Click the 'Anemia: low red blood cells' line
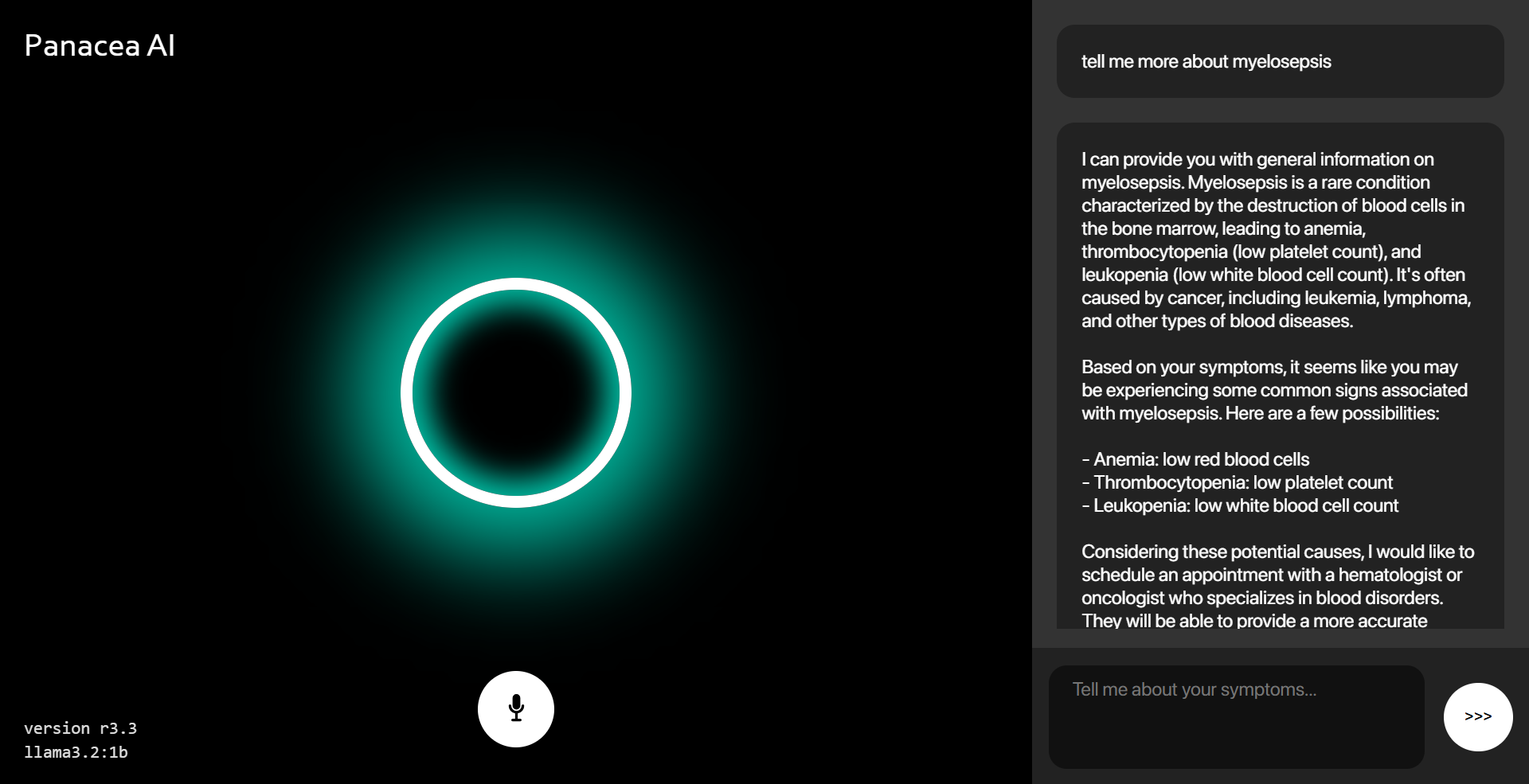This screenshot has width=1529, height=784. coord(1195,459)
